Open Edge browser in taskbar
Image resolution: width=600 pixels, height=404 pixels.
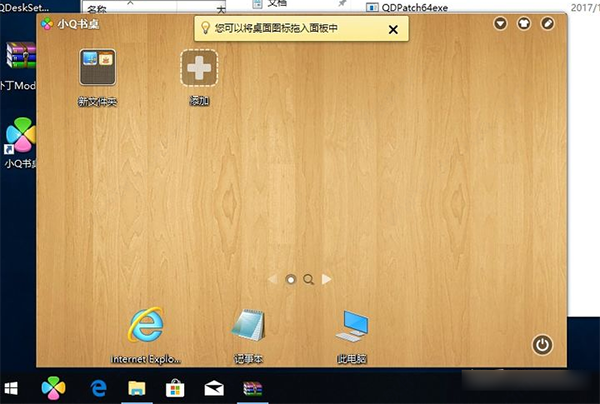point(98,389)
